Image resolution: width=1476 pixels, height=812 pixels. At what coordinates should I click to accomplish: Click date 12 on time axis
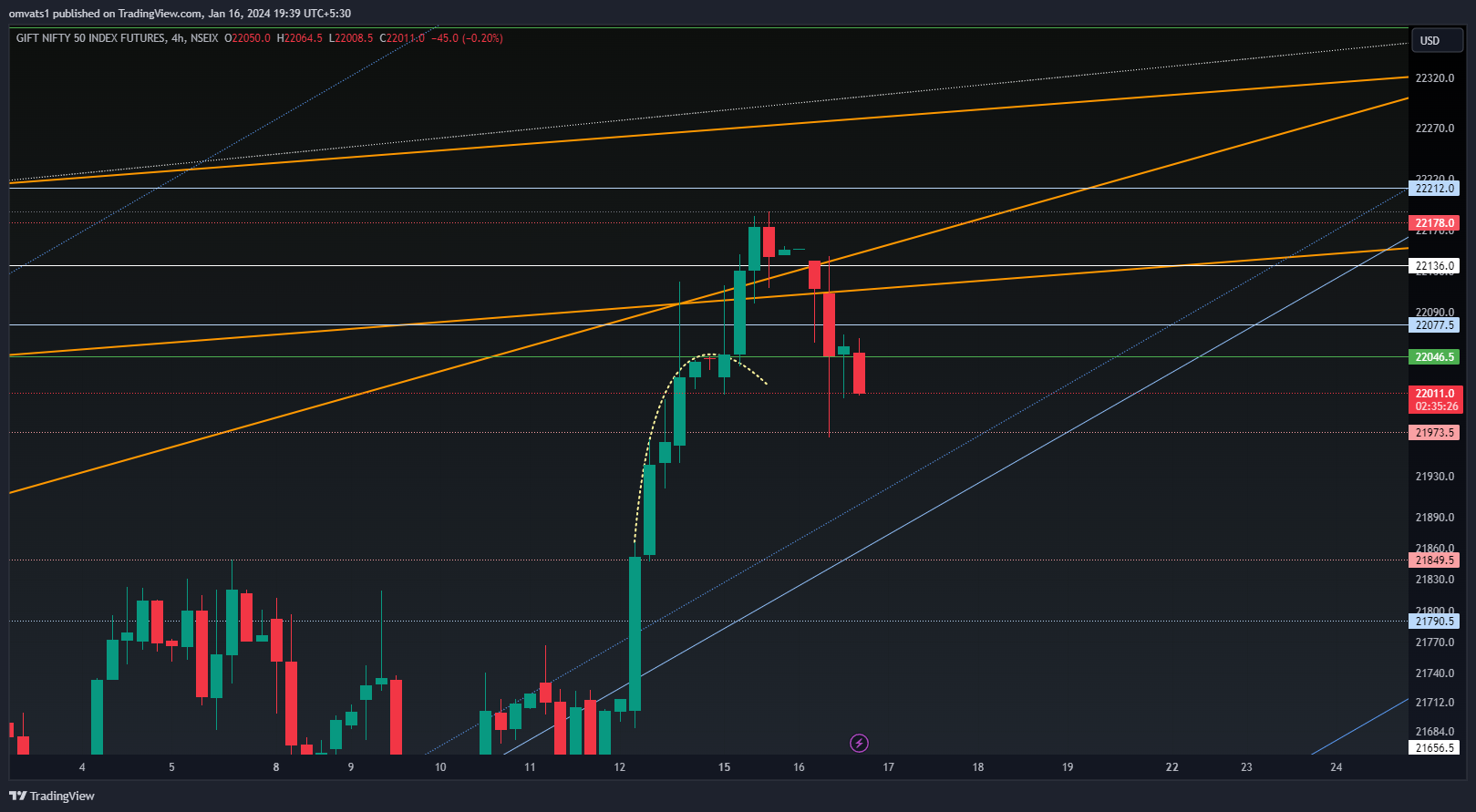point(620,767)
